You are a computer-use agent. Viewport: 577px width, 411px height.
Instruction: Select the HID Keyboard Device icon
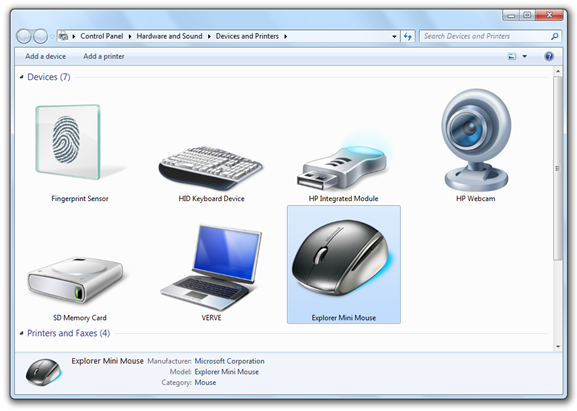(210, 167)
